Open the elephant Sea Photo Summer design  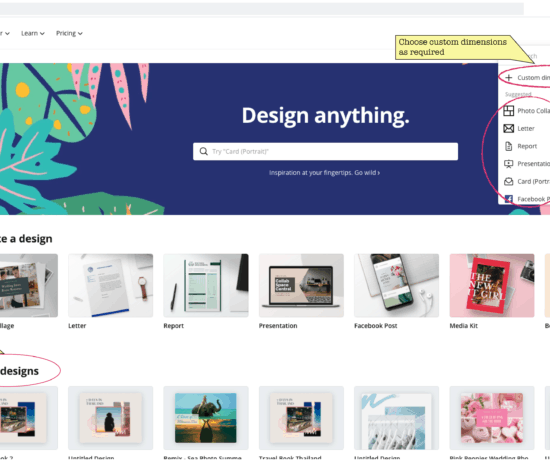[206, 418]
